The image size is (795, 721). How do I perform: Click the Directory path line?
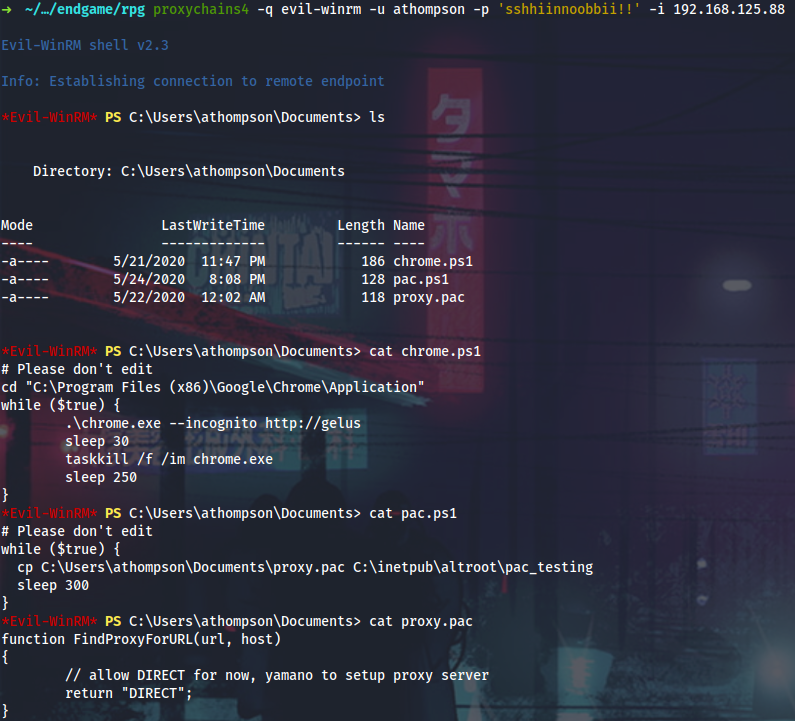pyautogui.click(x=188, y=171)
